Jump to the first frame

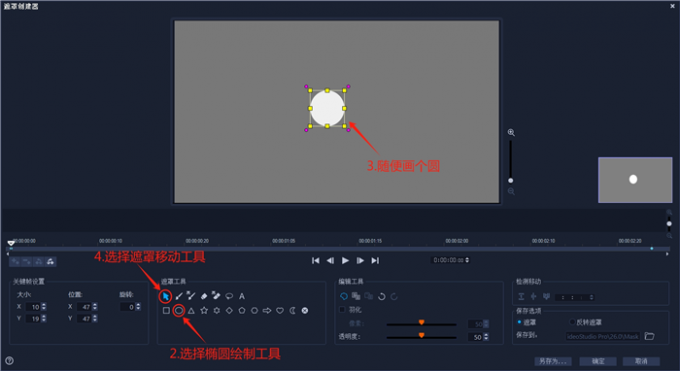316,260
